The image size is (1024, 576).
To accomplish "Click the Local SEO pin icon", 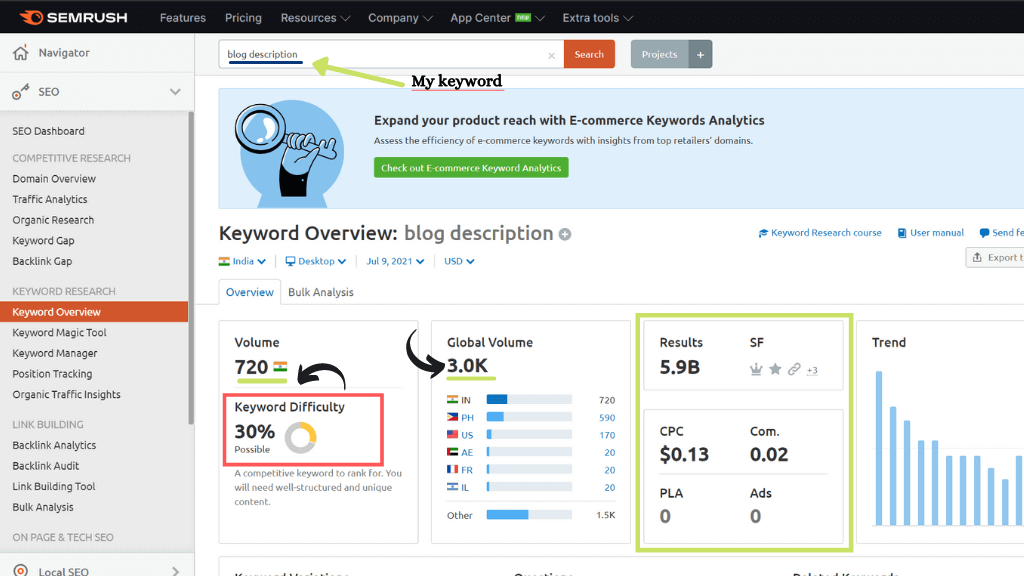I will point(21,571).
